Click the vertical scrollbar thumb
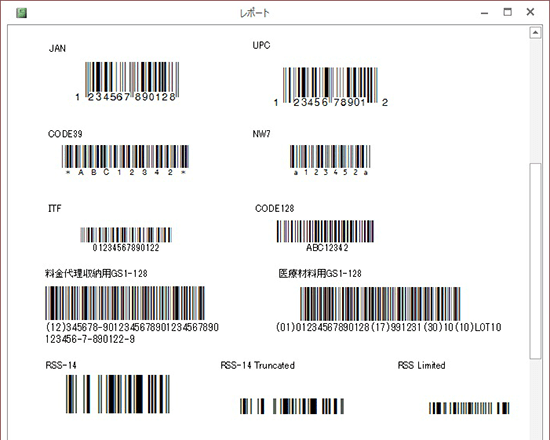The width and height of the screenshot is (550, 440). click(535, 261)
